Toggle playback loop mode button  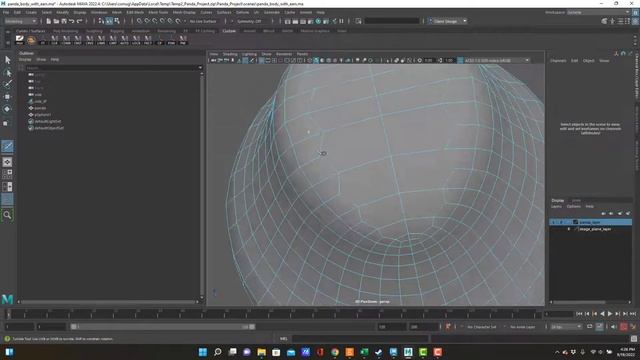tap(590, 327)
